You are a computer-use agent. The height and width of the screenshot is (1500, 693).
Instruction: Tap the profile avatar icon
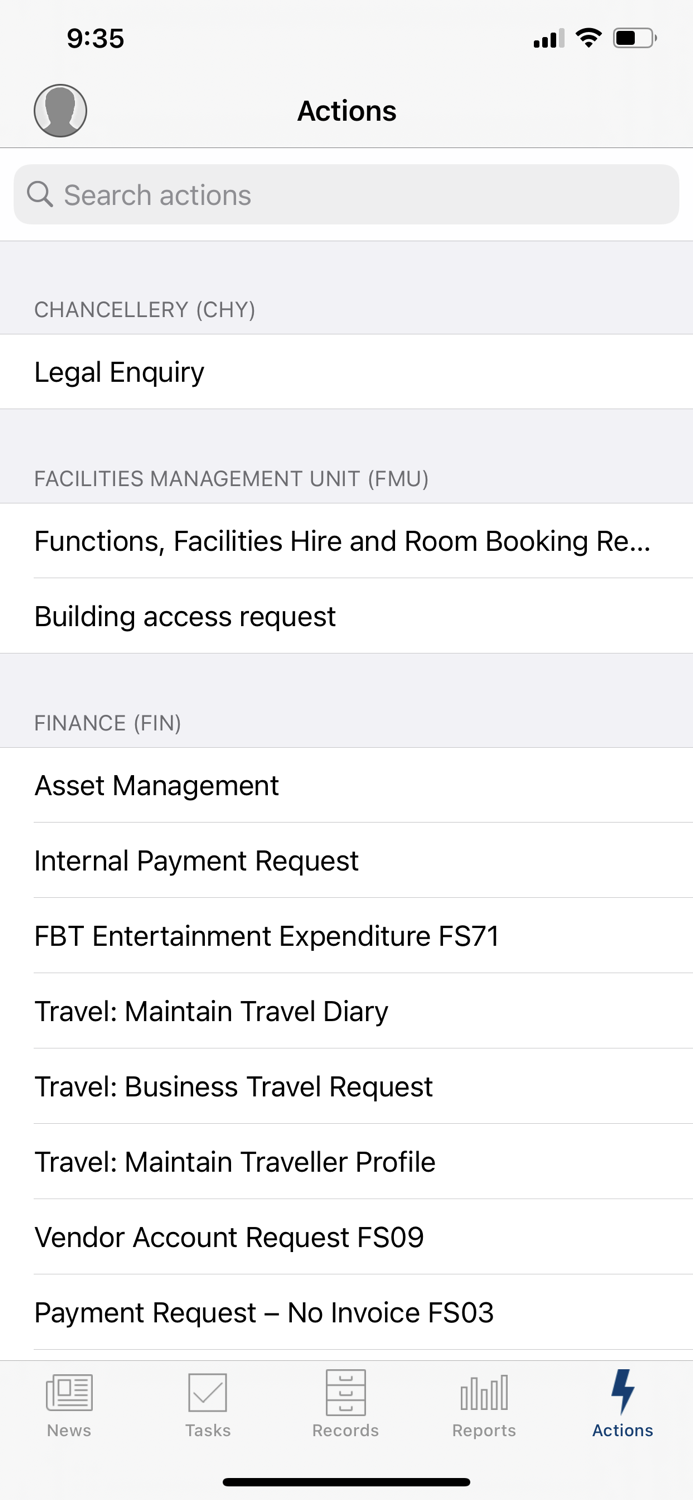[60, 110]
